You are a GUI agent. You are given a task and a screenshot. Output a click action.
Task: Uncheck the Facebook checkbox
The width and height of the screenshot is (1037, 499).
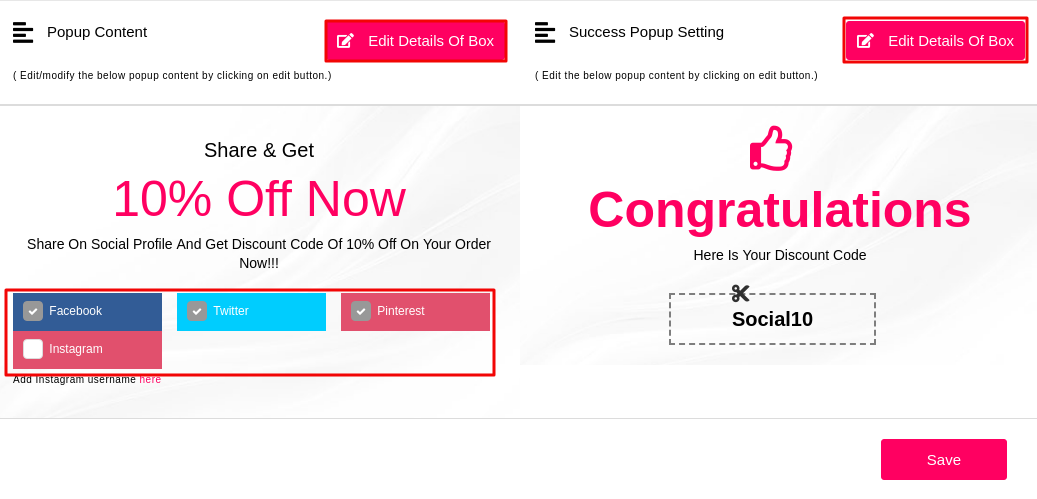point(33,311)
